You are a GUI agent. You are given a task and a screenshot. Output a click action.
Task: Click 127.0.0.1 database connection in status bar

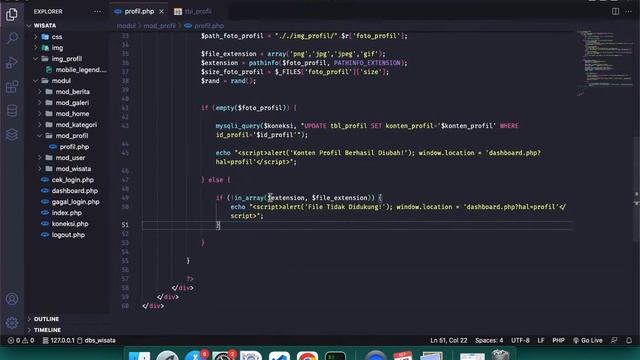click(59, 340)
